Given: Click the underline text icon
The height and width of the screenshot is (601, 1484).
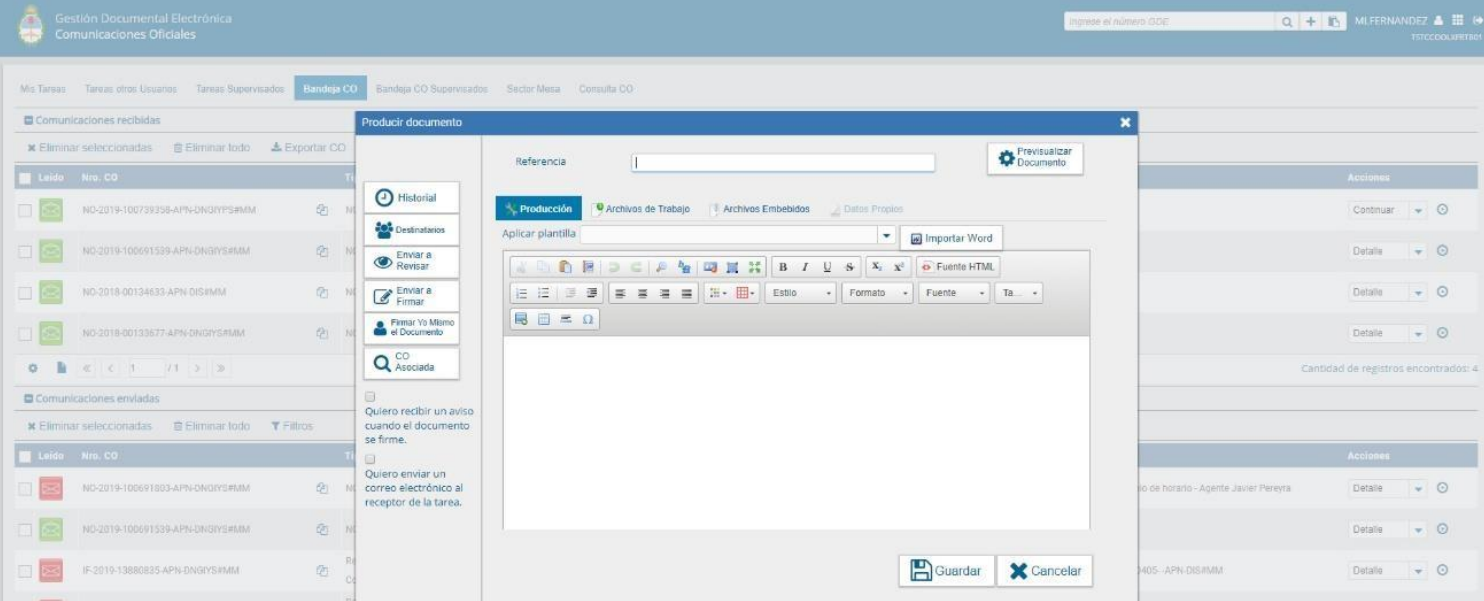Looking at the screenshot, I should pos(827,267).
